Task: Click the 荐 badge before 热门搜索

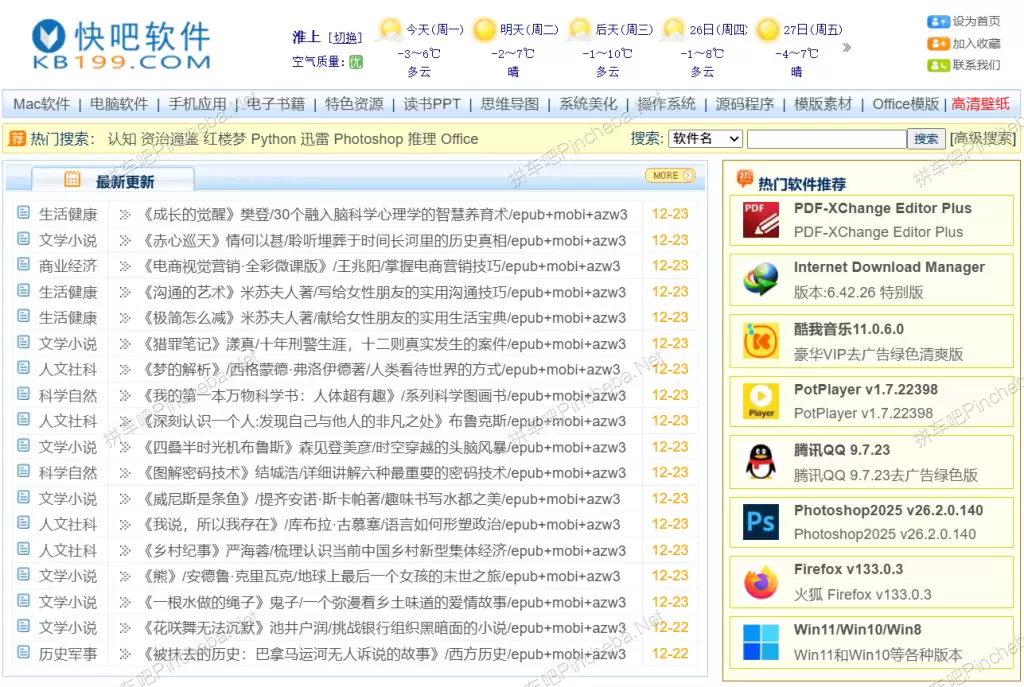Action: point(17,138)
